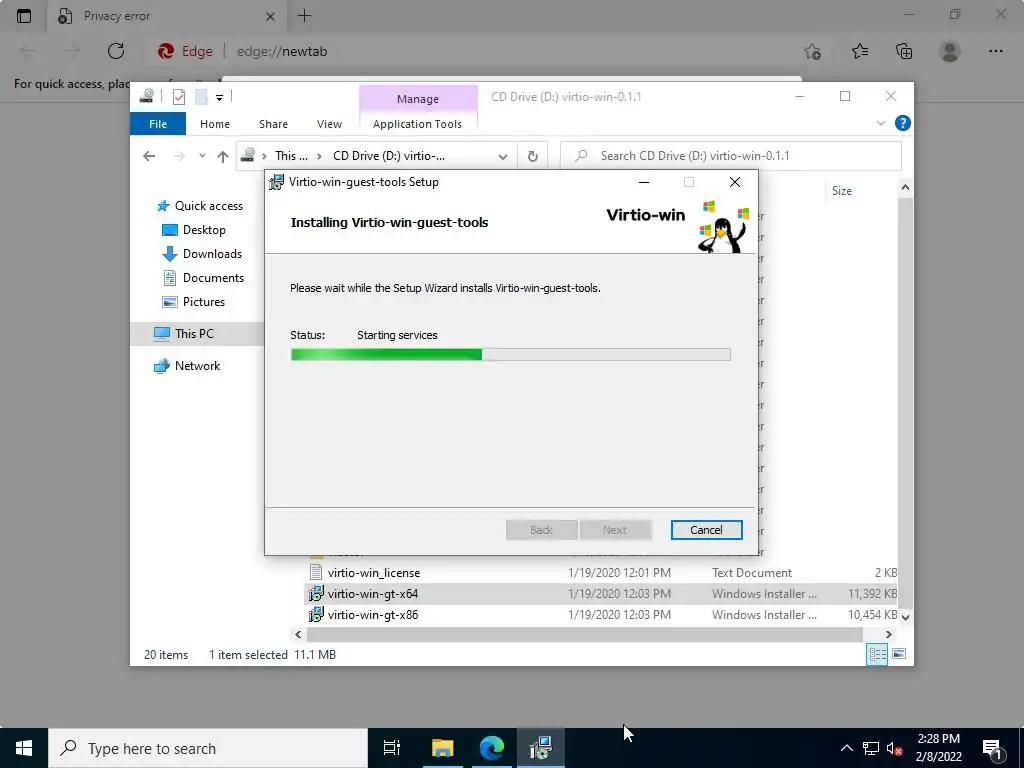This screenshot has height=768, width=1024.
Task: Switch to Large icons view layout
Action: (899, 654)
